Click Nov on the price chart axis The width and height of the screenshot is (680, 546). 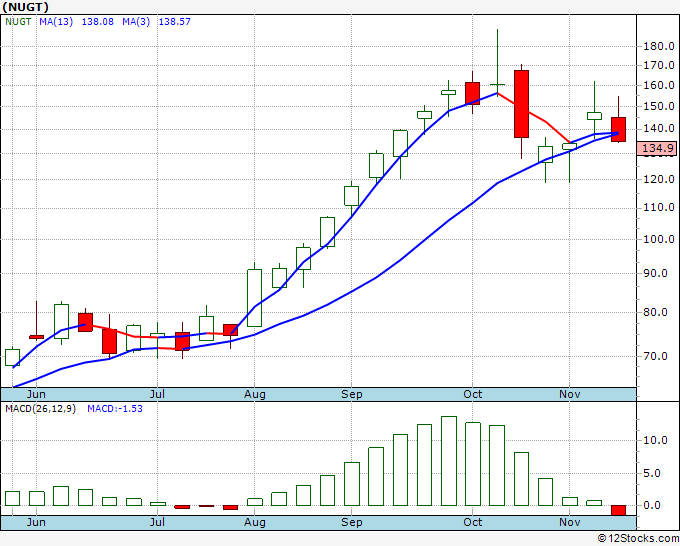pyautogui.click(x=569, y=394)
